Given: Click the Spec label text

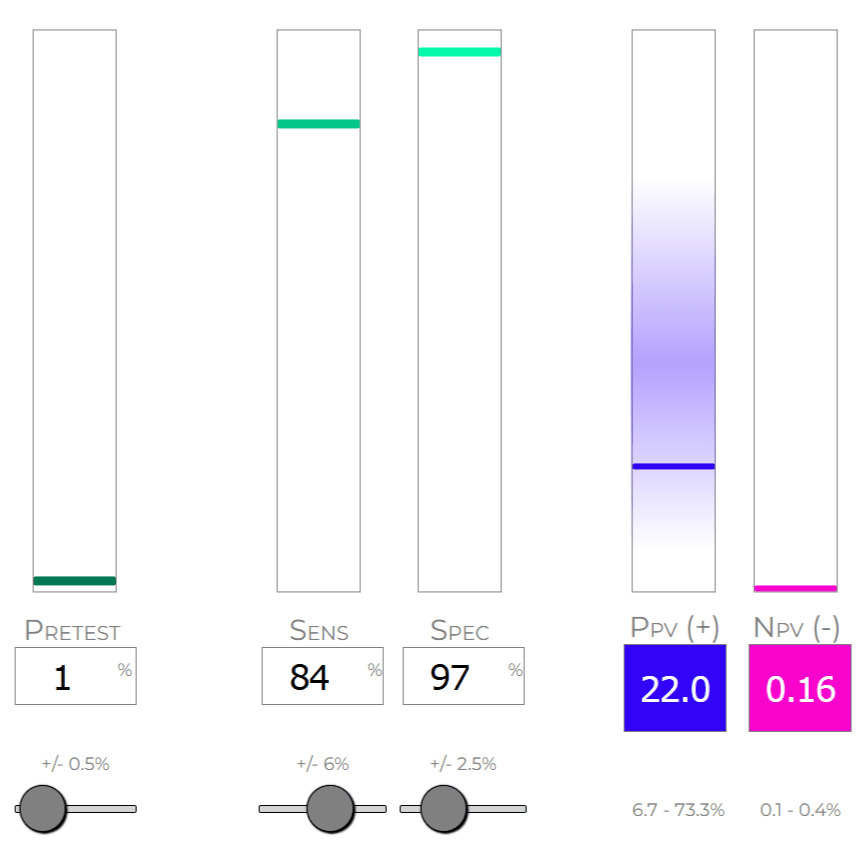Looking at the screenshot, I should click(459, 631).
